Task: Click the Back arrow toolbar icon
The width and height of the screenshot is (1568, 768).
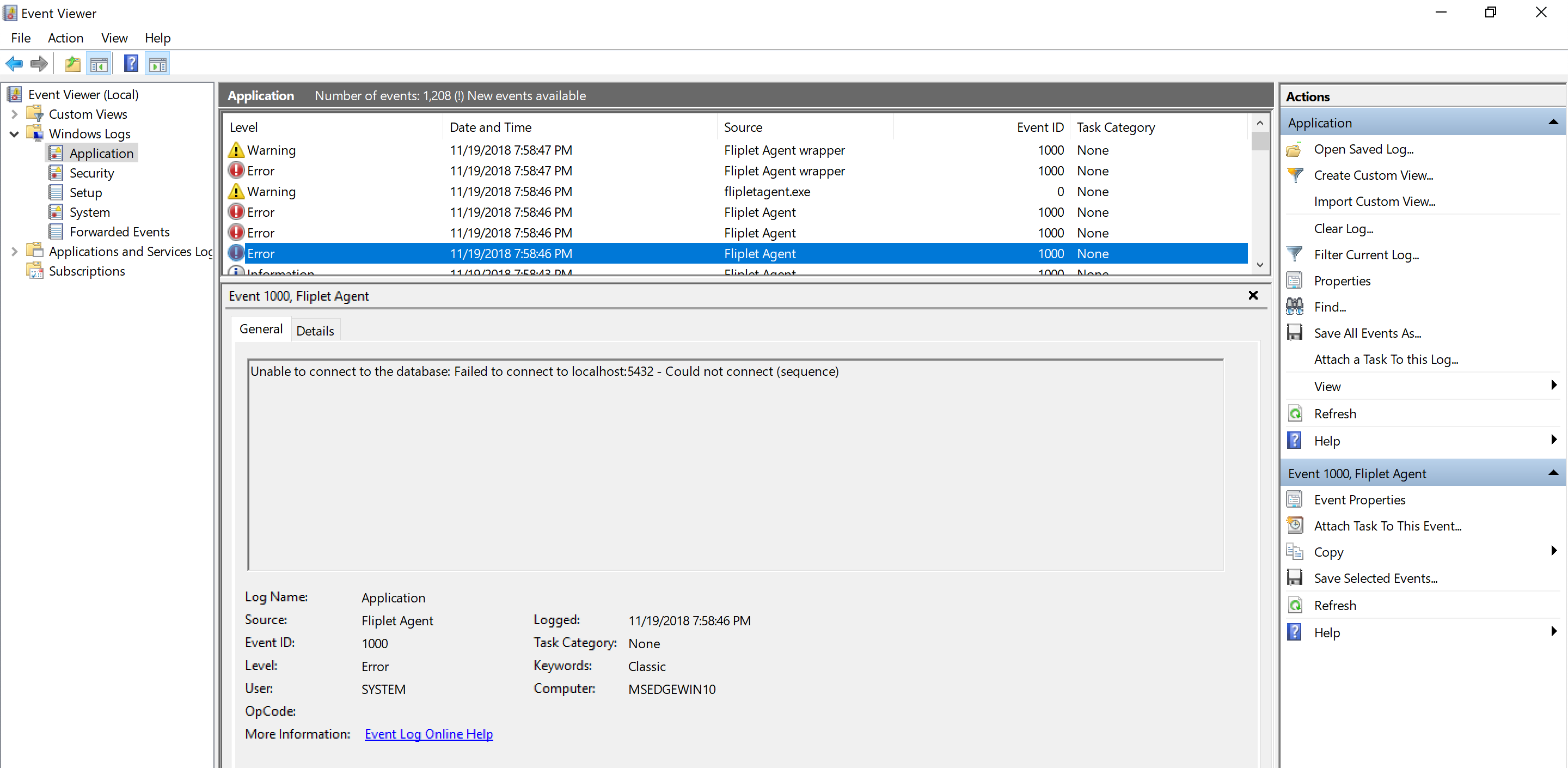Action: (x=14, y=63)
